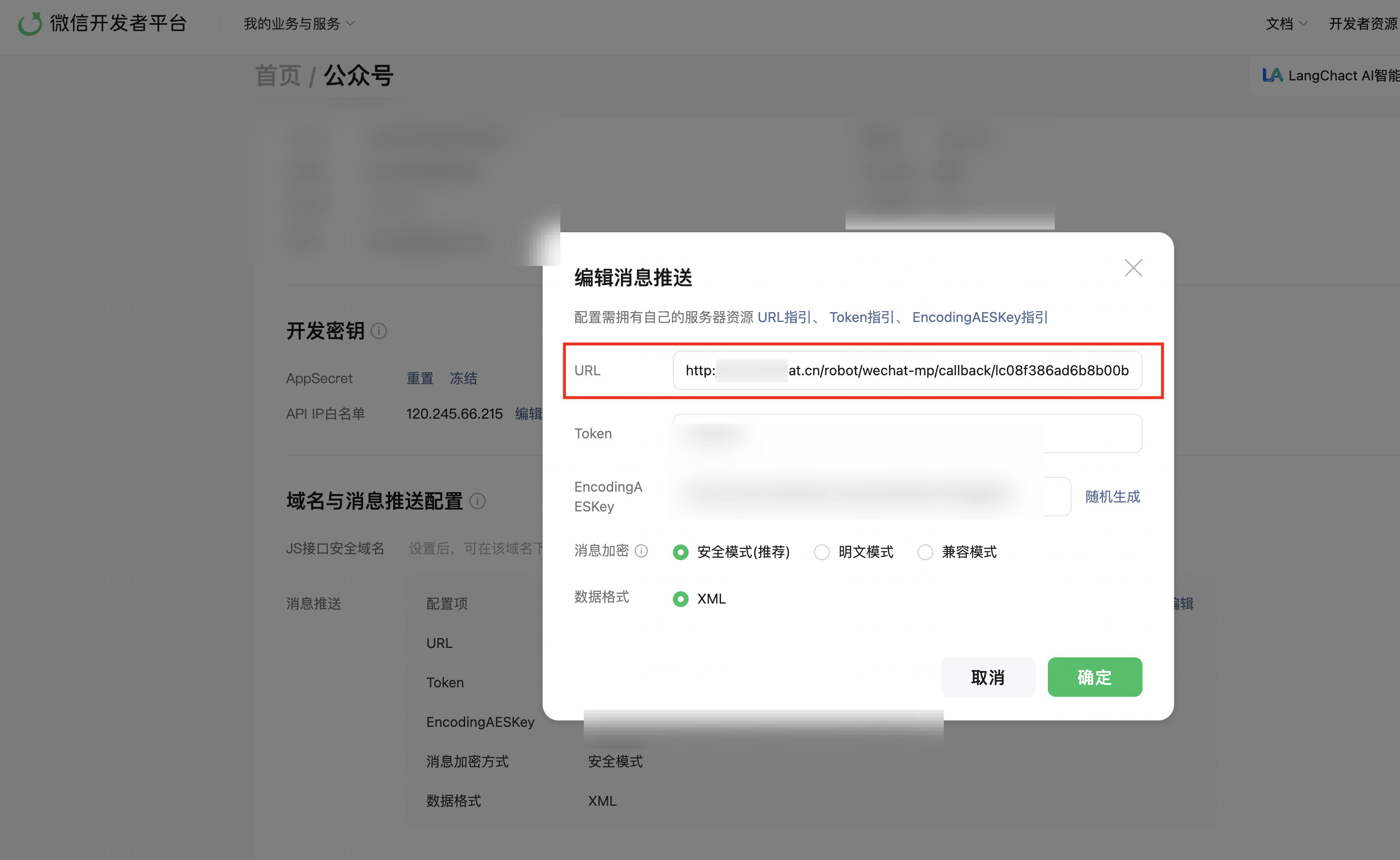Open the EncodingAESKey指引 link
Viewport: 1400px width, 860px height.
coord(980,317)
